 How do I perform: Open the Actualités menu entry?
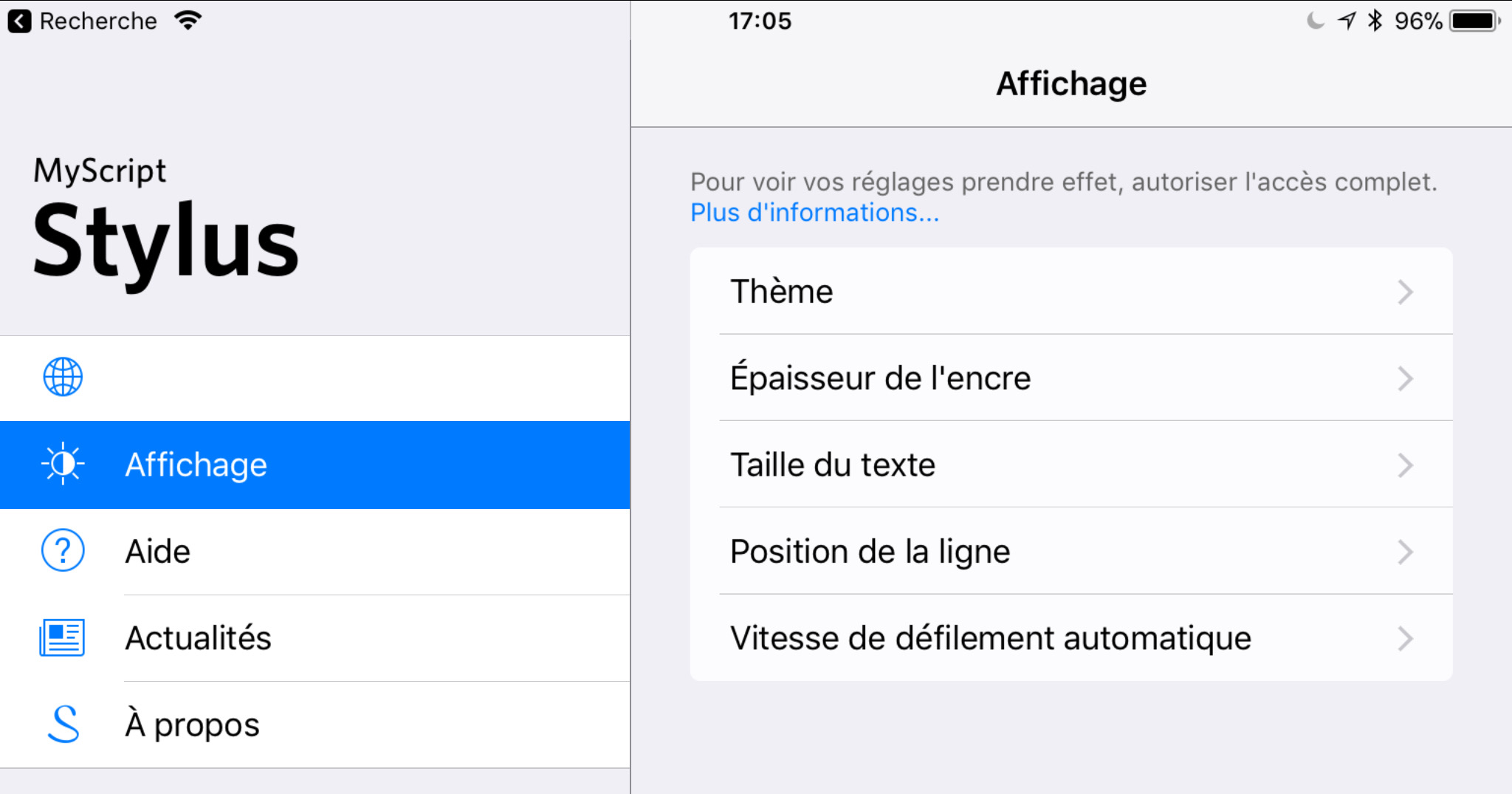198,638
